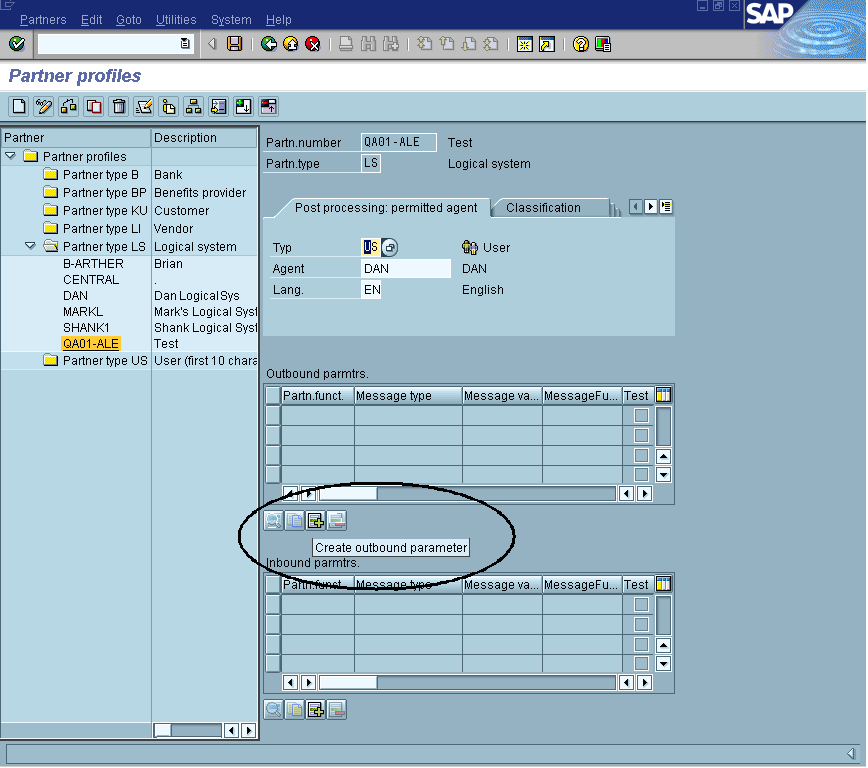Image resolution: width=868 pixels, height=768 pixels.
Task: Click Outbound table vertical scroll down arrow
Action: coord(663,475)
